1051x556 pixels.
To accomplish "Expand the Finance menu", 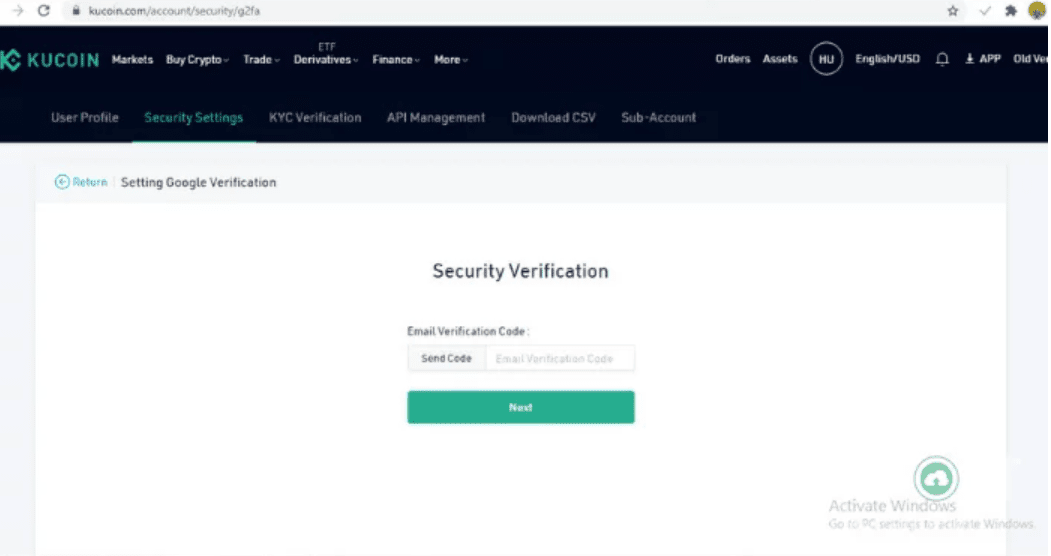I will pos(396,60).
